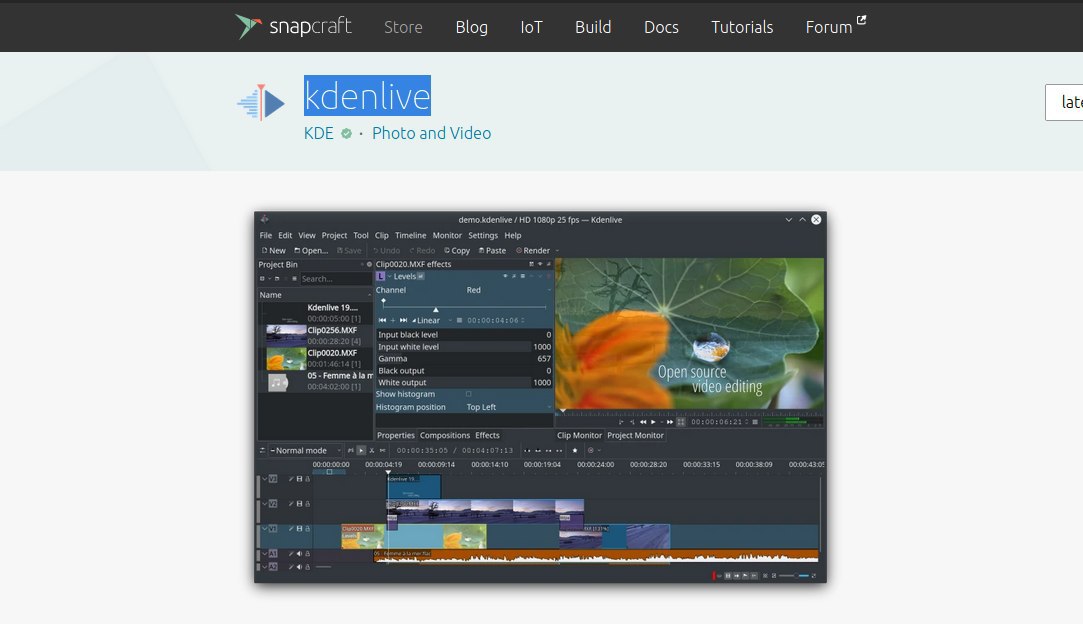Click the add keyframe plus icon

[392, 320]
